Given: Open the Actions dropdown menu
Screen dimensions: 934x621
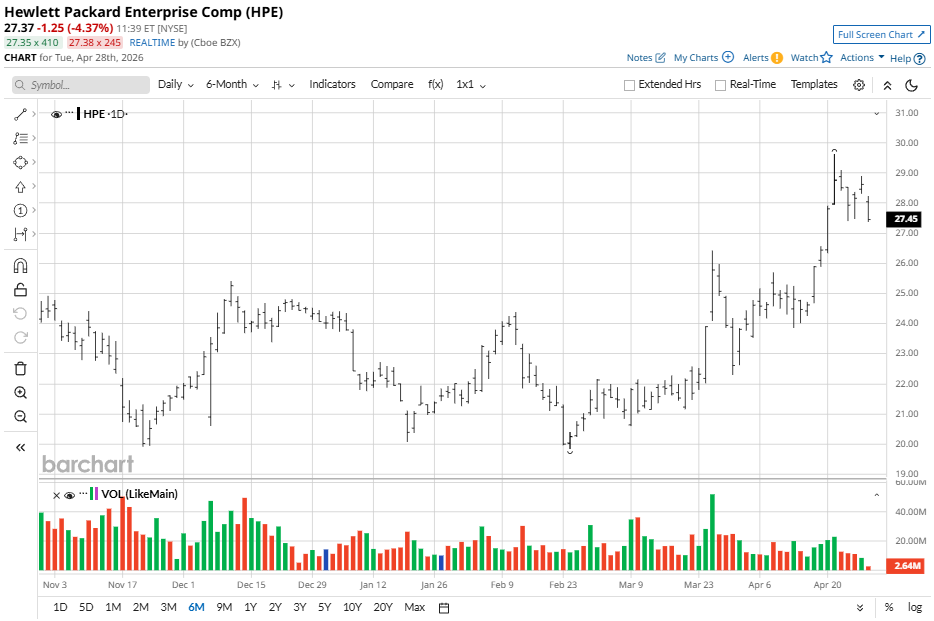Looking at the screenshot, I should coord(861,58).
